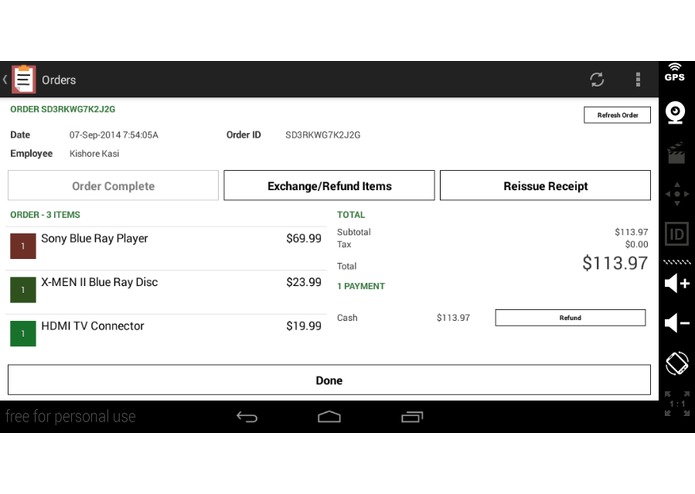The image size is (695, 494).
Task: Refund the Cash payment
Action: (570, 318)
